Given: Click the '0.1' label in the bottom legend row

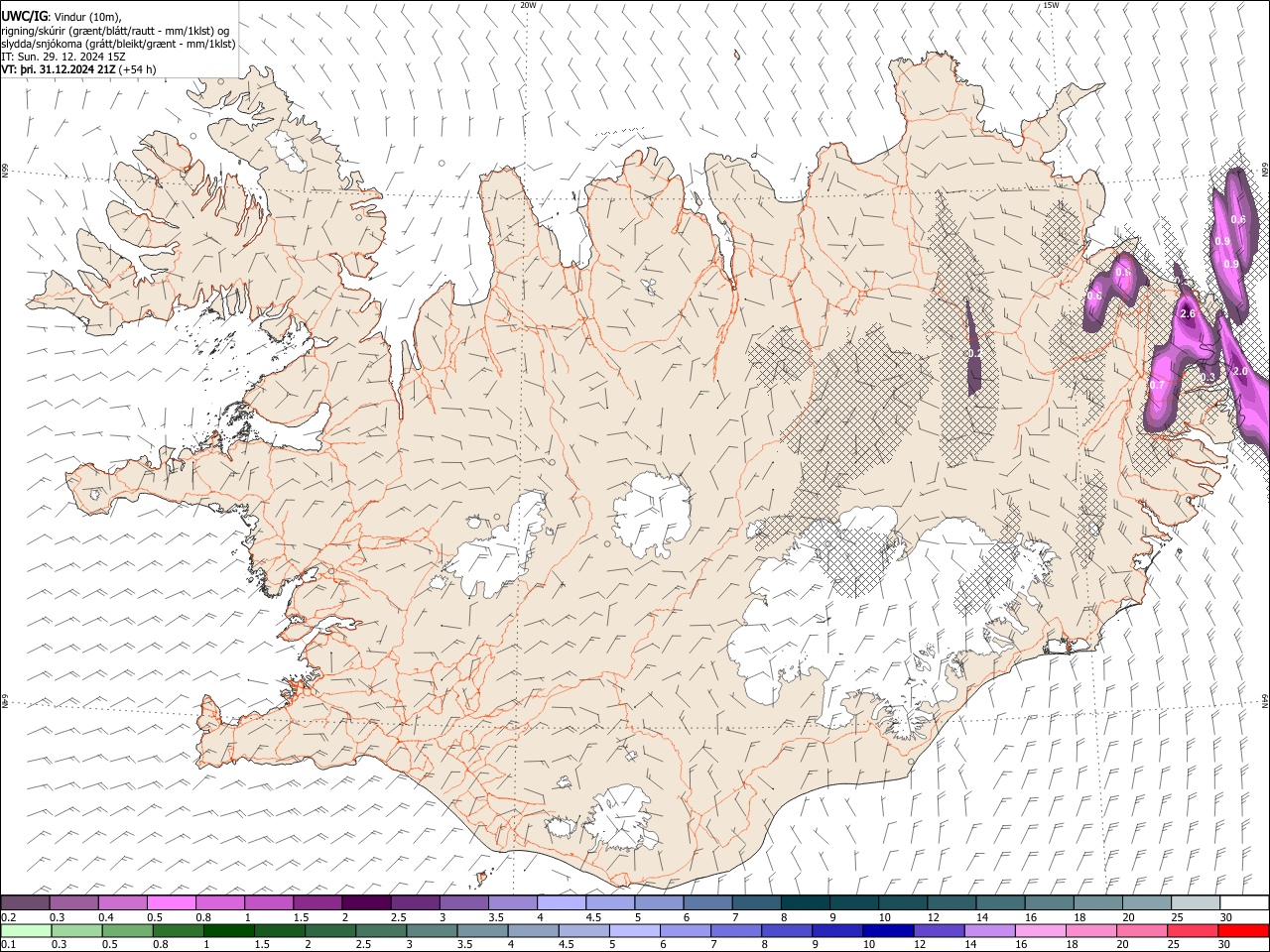Looking at the screenshot, I should point(8,944).
